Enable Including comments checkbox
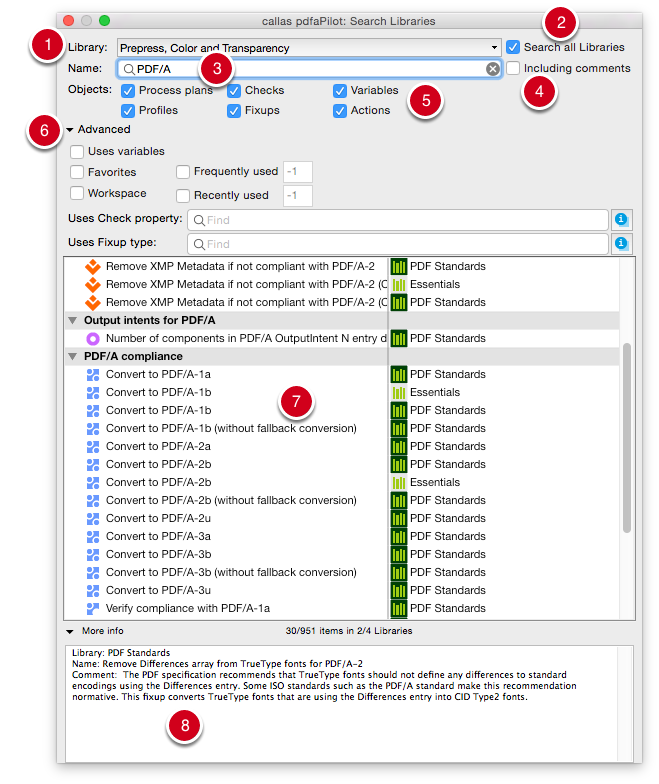The height and width of the screenshot is (784, 659). coord(512,68)
